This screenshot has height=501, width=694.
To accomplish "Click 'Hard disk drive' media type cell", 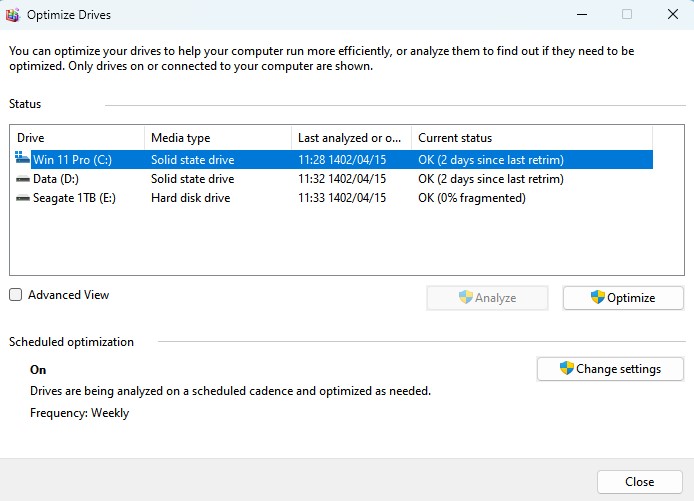I will pos(191,198).
